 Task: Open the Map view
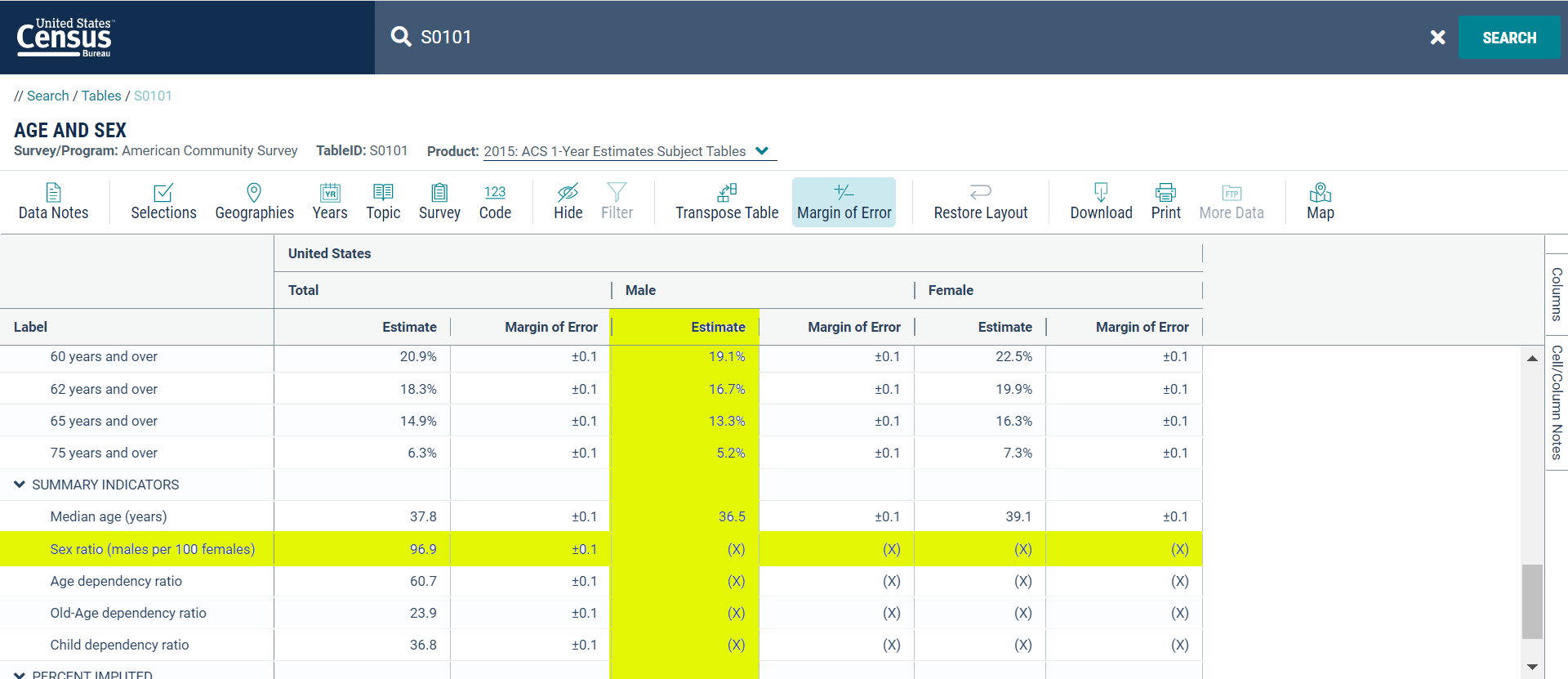pos(1320,202)
